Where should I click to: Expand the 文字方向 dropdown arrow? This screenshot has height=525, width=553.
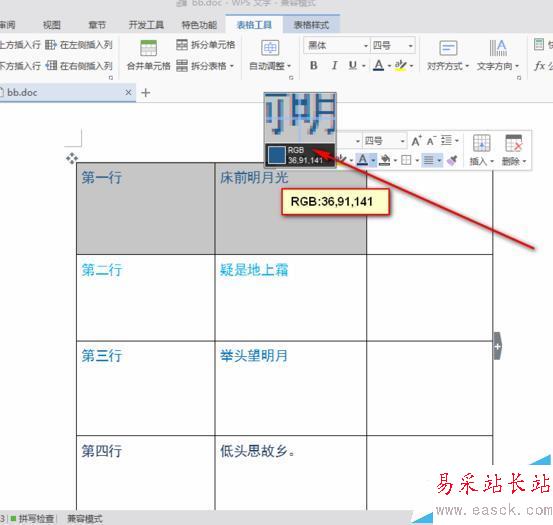click(517, 66)
